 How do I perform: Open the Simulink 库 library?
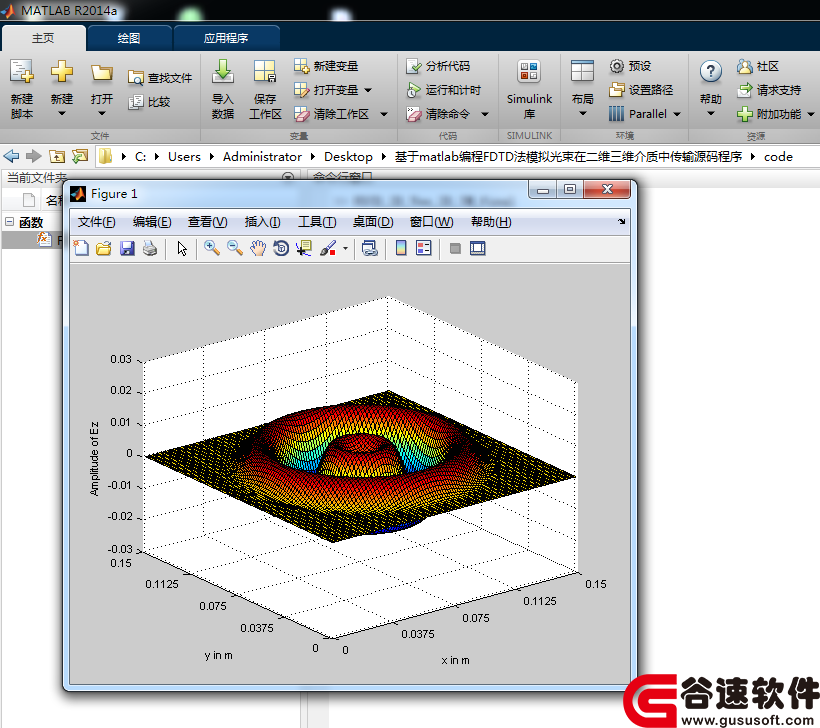click(x=529, y=89)
